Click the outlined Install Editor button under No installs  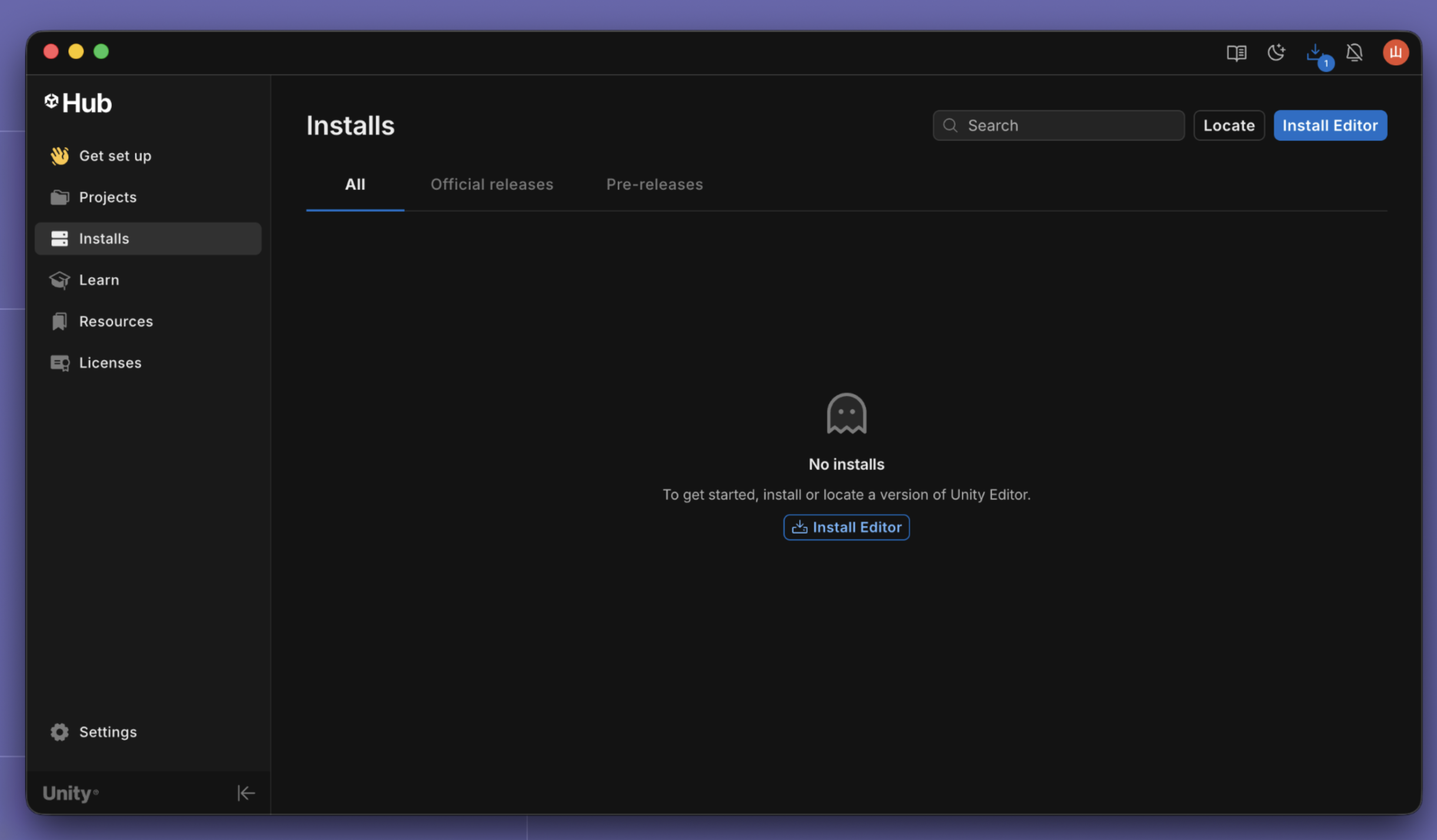click(846, 527)
